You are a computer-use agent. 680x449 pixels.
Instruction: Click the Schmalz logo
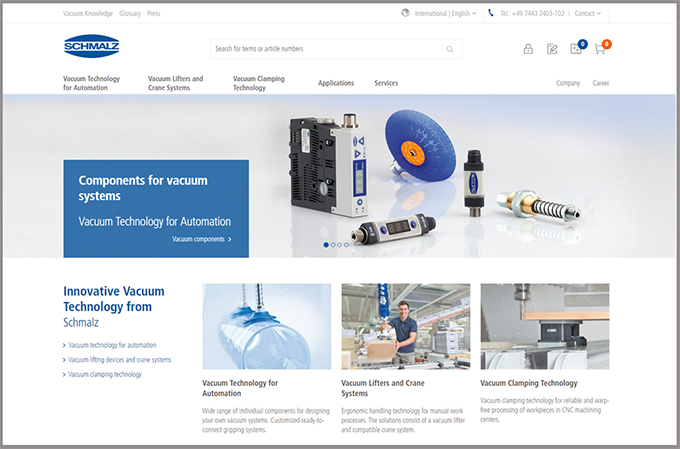click(x=91, y=47)
